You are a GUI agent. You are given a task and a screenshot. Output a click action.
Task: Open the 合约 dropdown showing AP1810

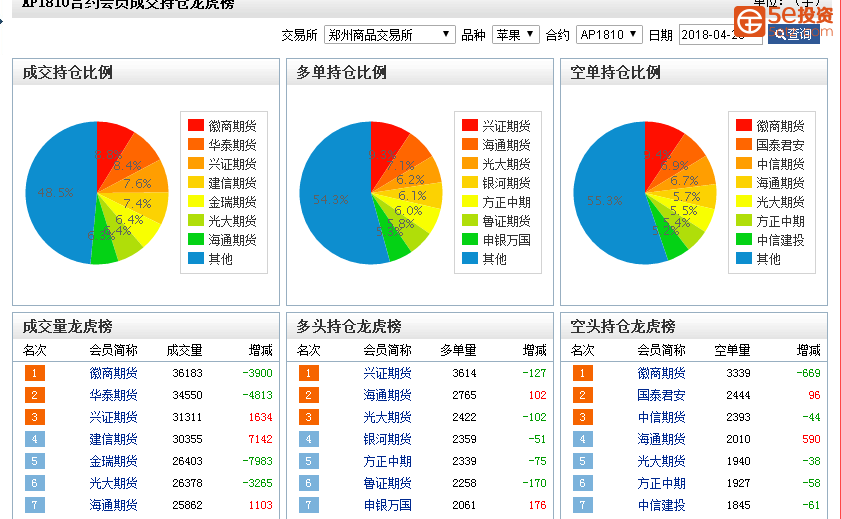609,35
